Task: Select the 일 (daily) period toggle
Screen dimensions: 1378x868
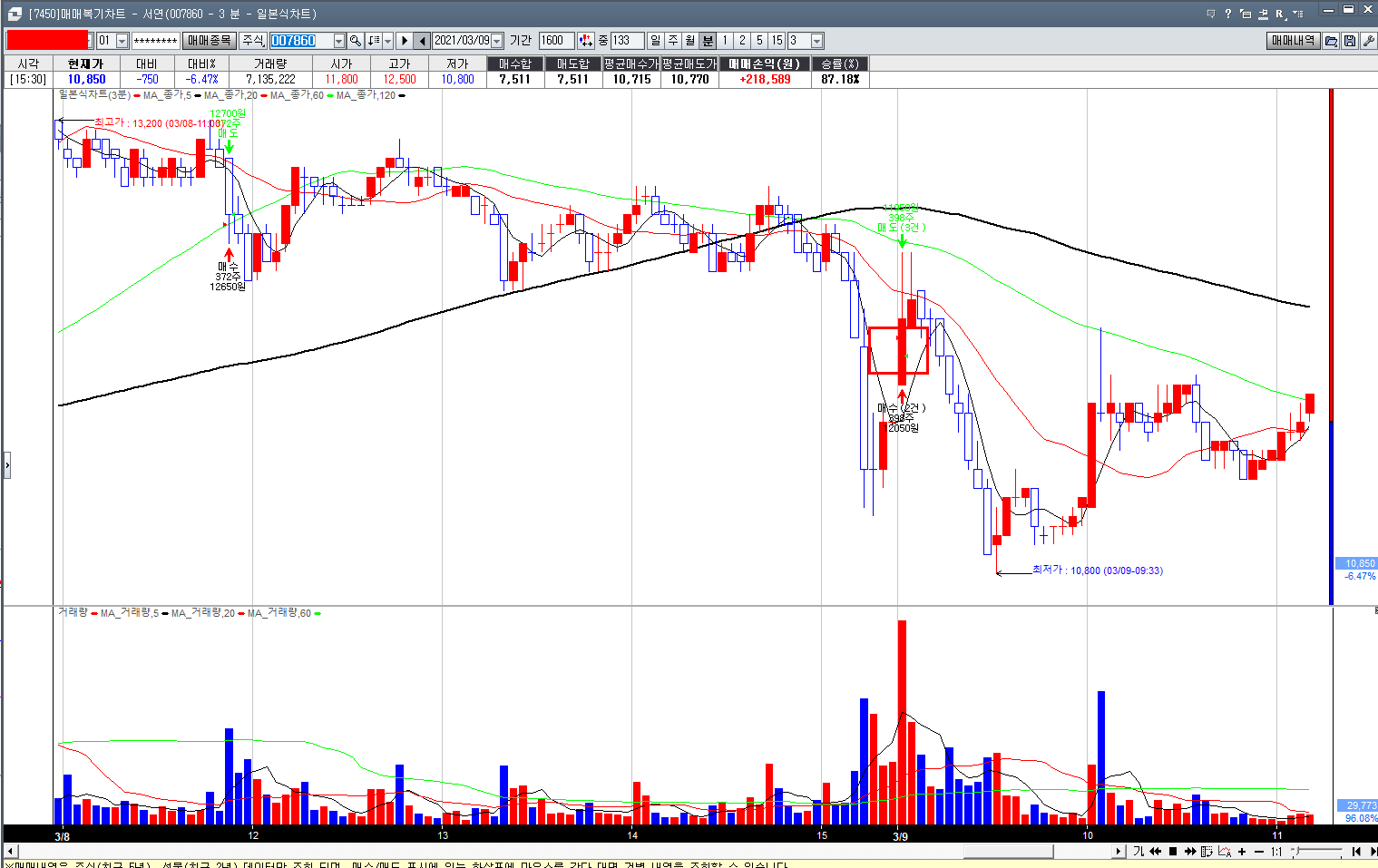Action: 656,41
